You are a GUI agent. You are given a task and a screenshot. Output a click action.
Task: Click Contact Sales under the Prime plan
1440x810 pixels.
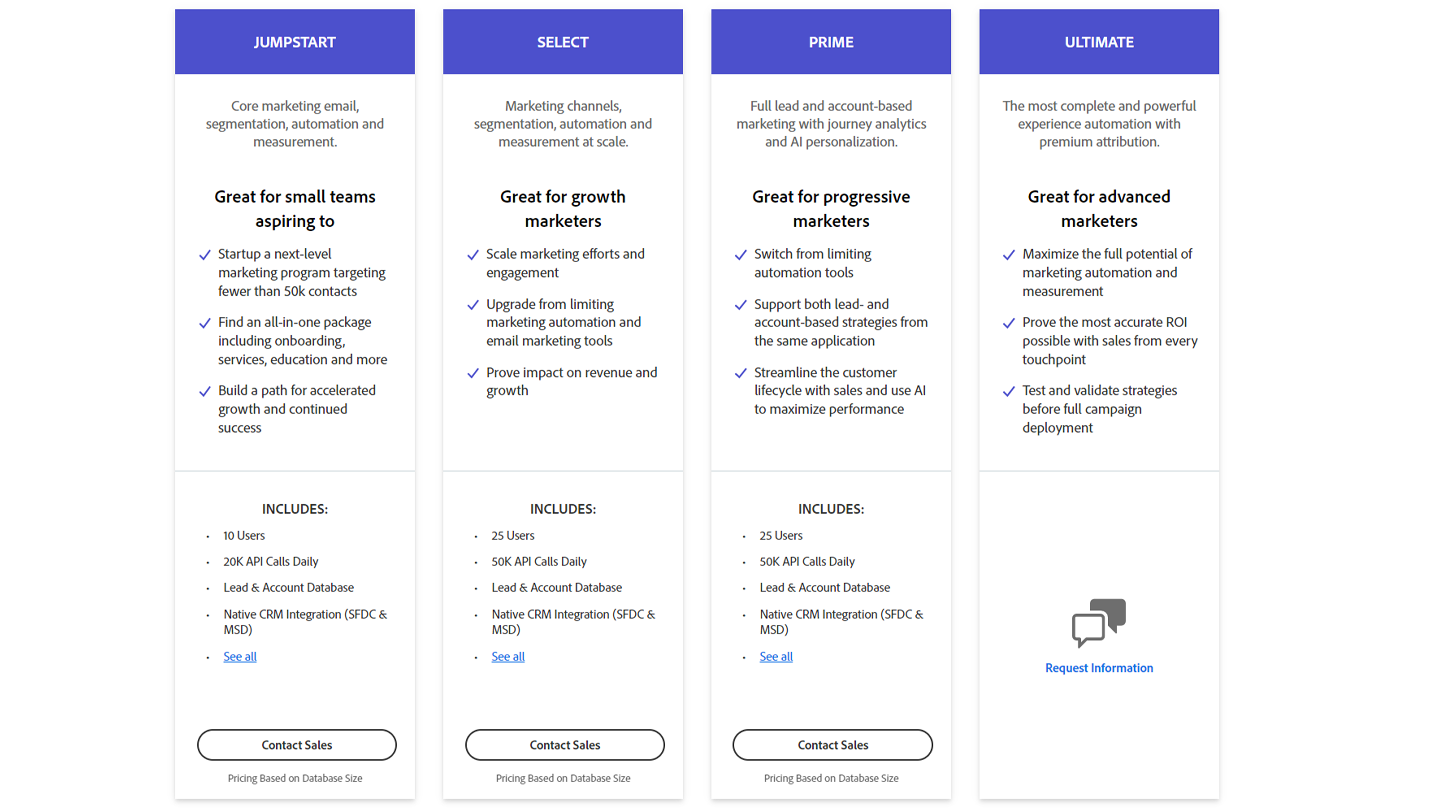(x=831, y=745)
